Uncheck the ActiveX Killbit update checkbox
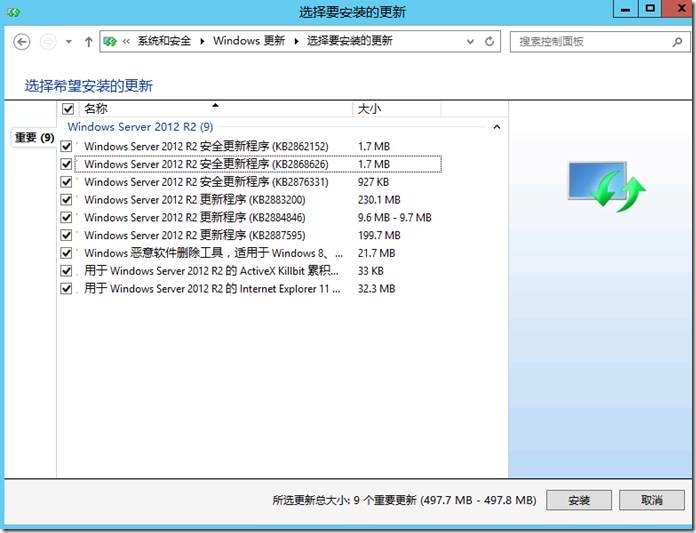The image size is (696, 533). coord(66,270)
